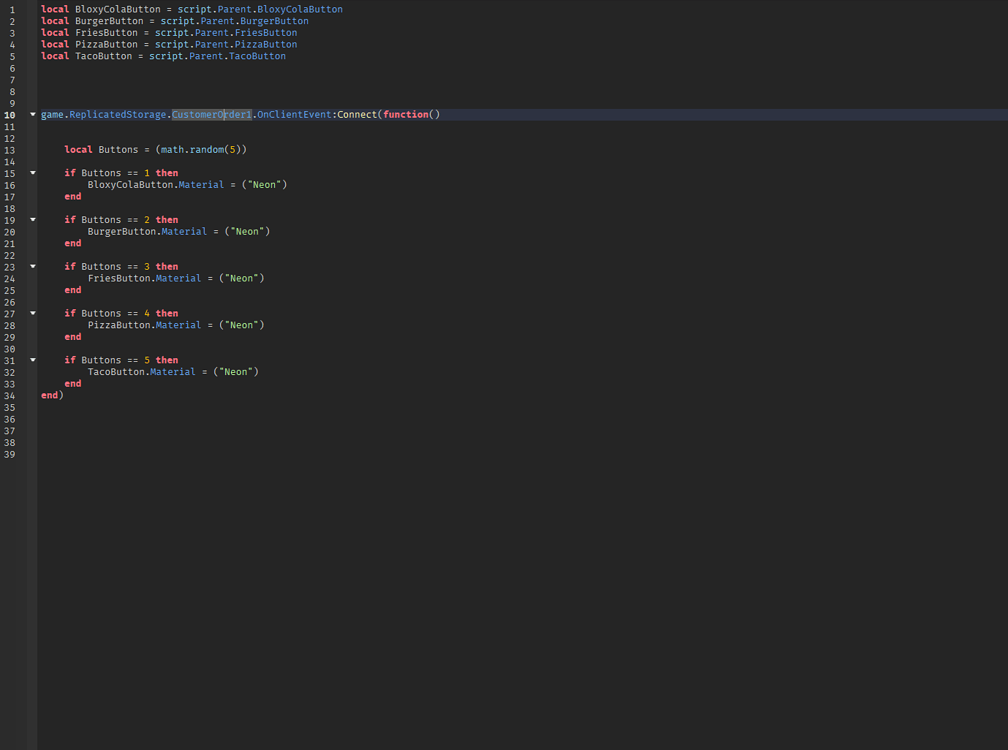Collapse the 'if Buttons == 3' block
The image size is (1008, 750).
coord(32,266)
